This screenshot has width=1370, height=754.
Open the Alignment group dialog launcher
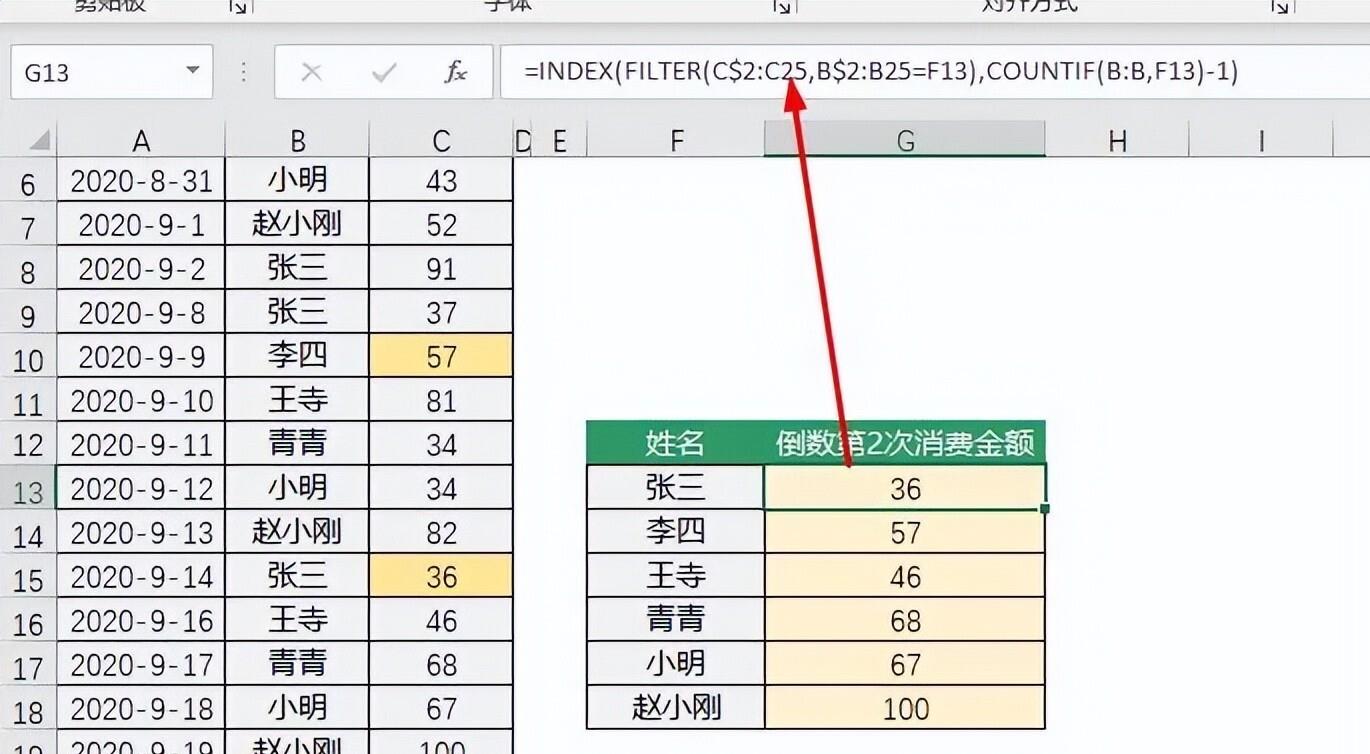click(x=1279, y=7)
